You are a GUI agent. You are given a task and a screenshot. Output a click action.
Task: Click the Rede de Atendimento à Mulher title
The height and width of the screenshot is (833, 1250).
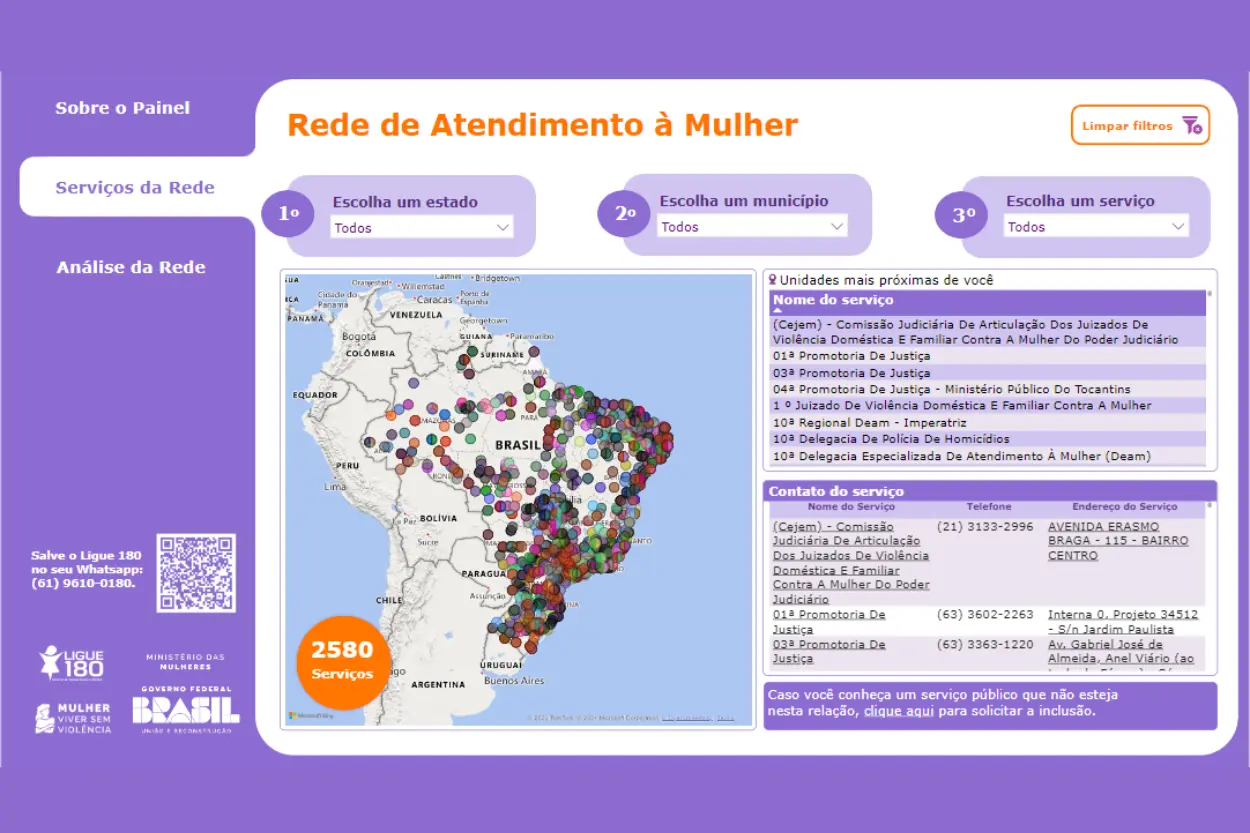[x=543, y=125]
